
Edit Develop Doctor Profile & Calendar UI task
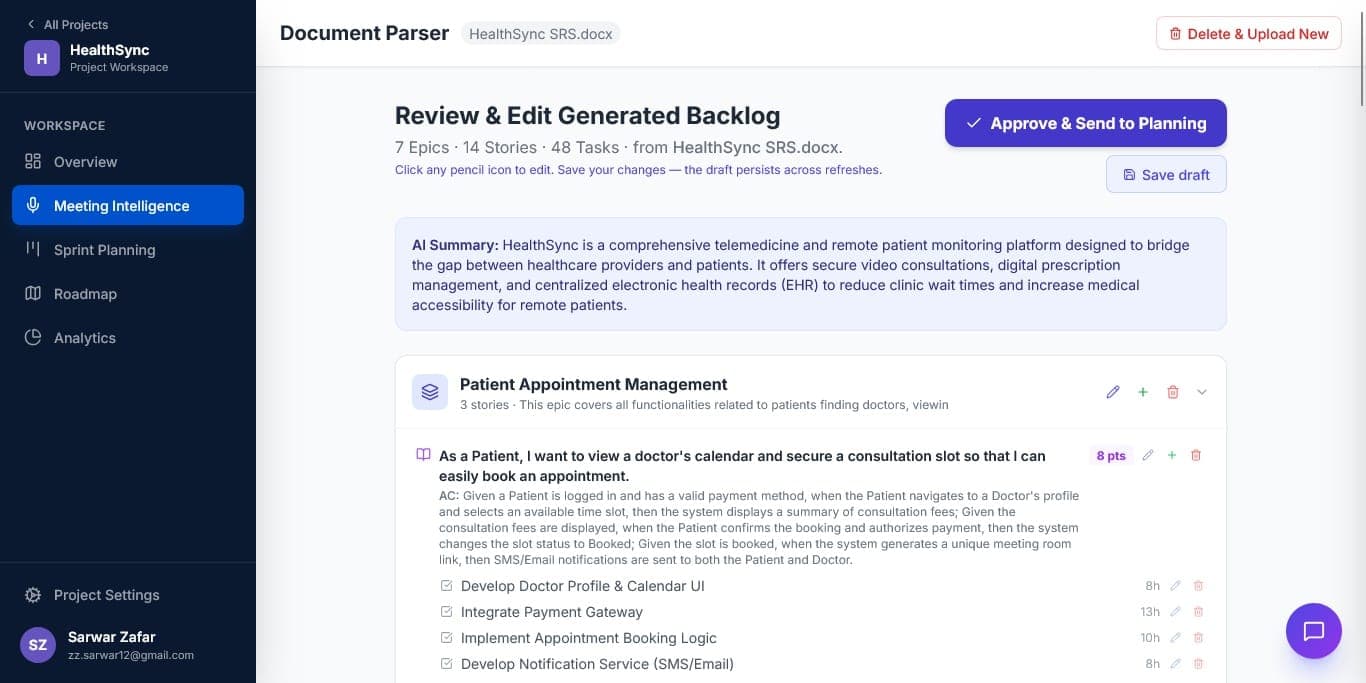tap(1175, 586)
